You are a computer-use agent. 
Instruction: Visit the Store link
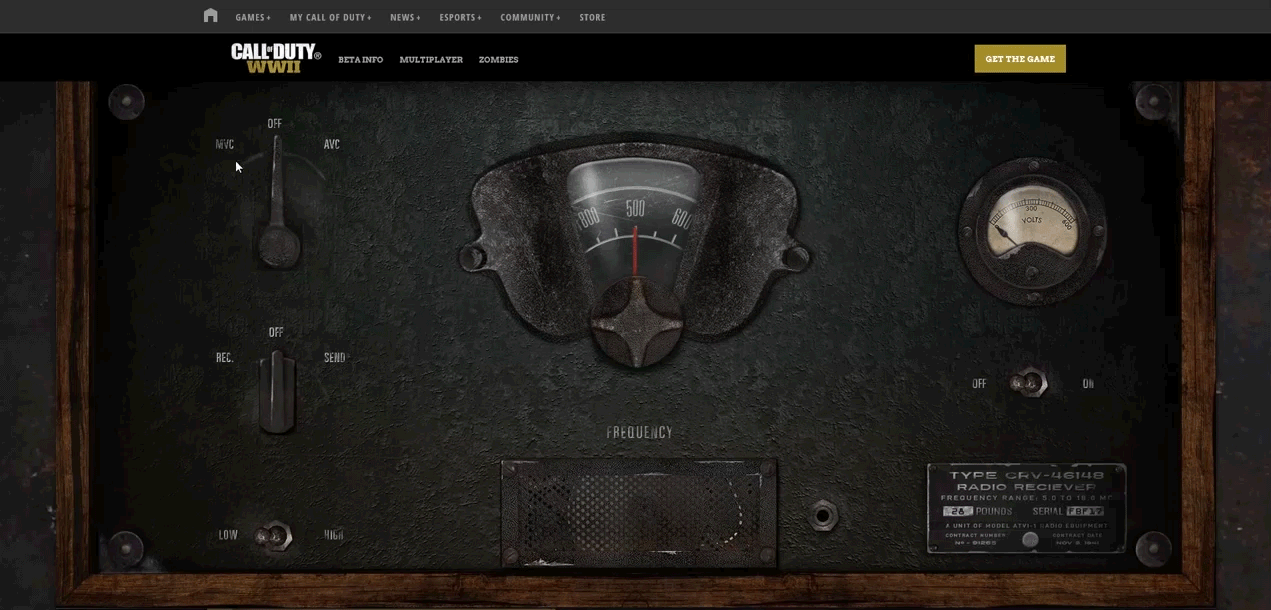(x=592, y=17)
